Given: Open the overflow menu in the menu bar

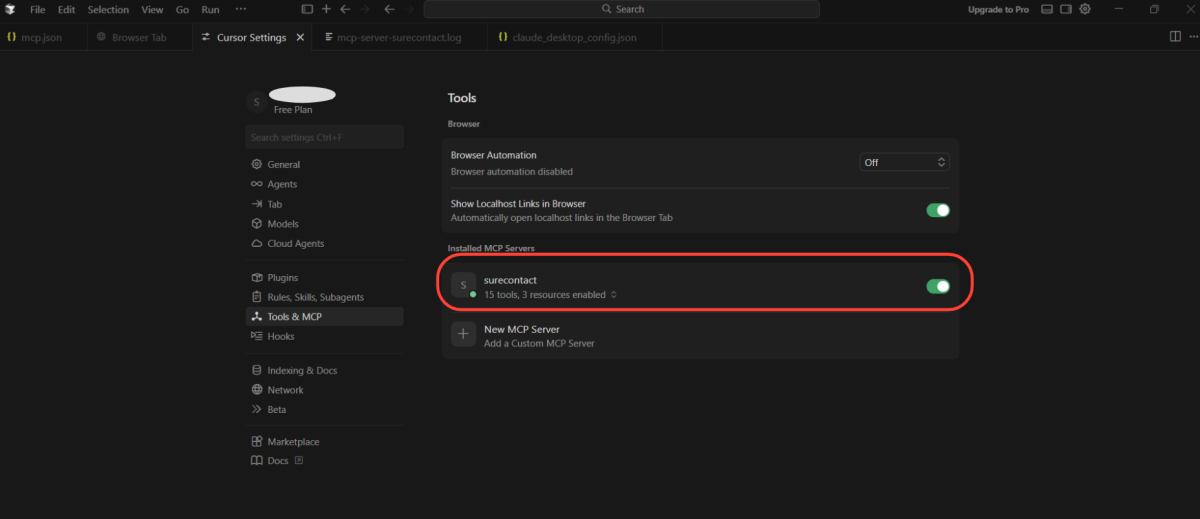Looking at the screenshot, I should click(x=240, y=9).
